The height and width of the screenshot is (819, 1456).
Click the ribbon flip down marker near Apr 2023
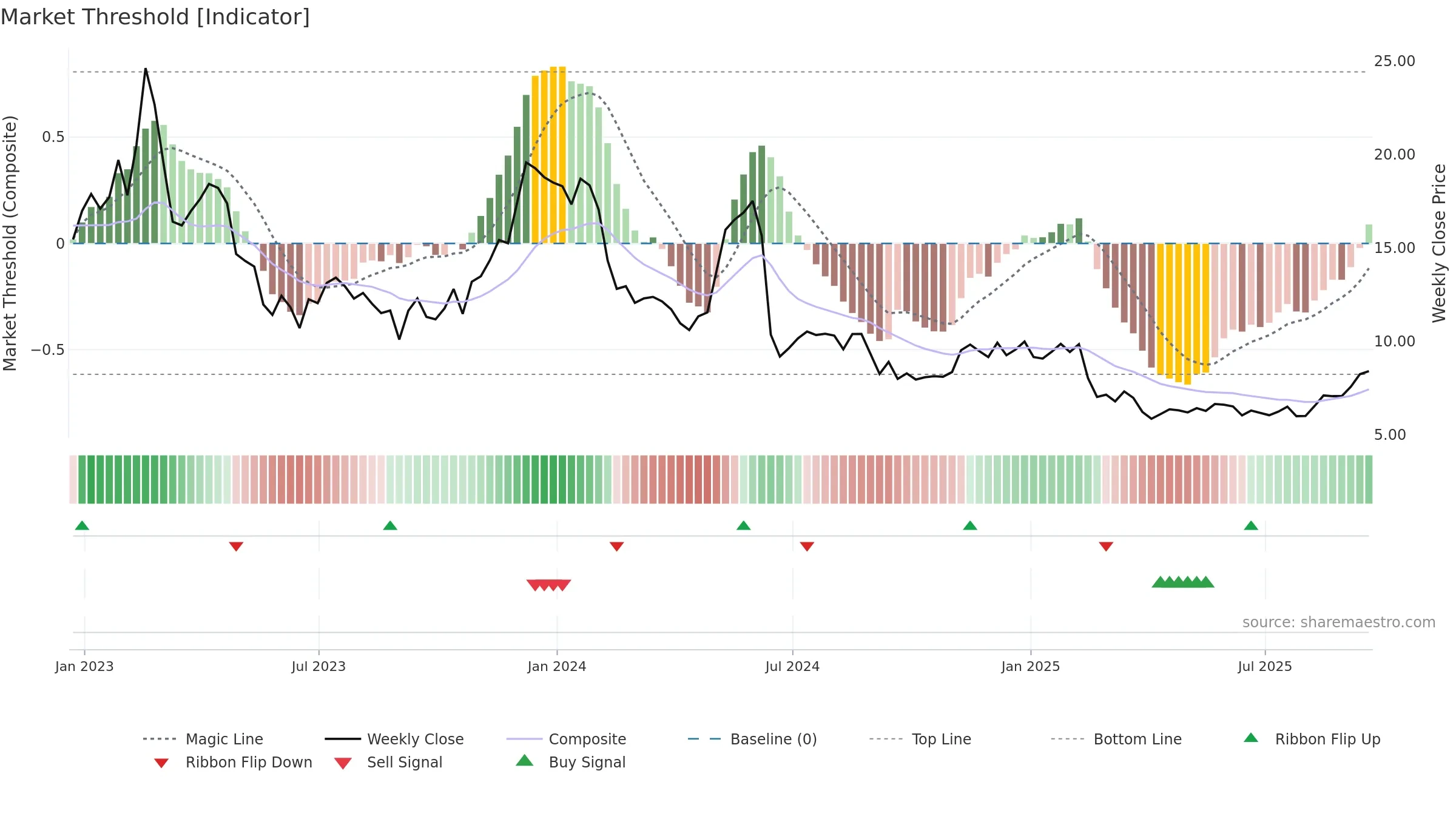coord(236,547)
